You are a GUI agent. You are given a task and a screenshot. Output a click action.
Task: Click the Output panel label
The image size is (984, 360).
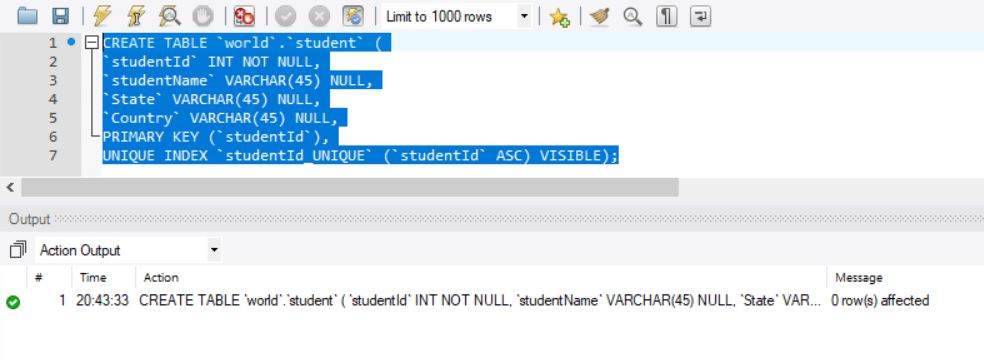click(29, 219)
